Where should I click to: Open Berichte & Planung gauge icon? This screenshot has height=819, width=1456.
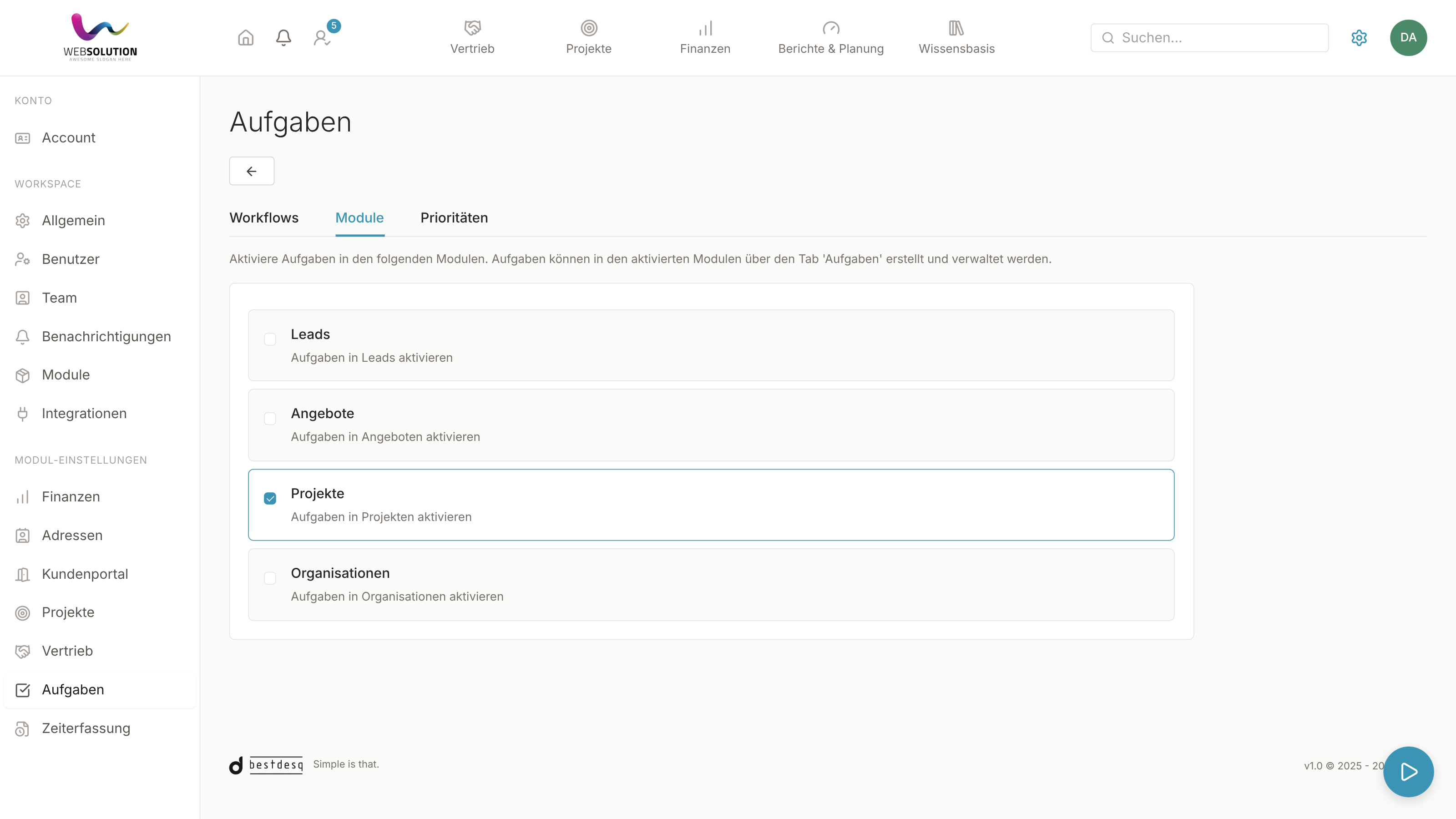(x=831, y=28)
